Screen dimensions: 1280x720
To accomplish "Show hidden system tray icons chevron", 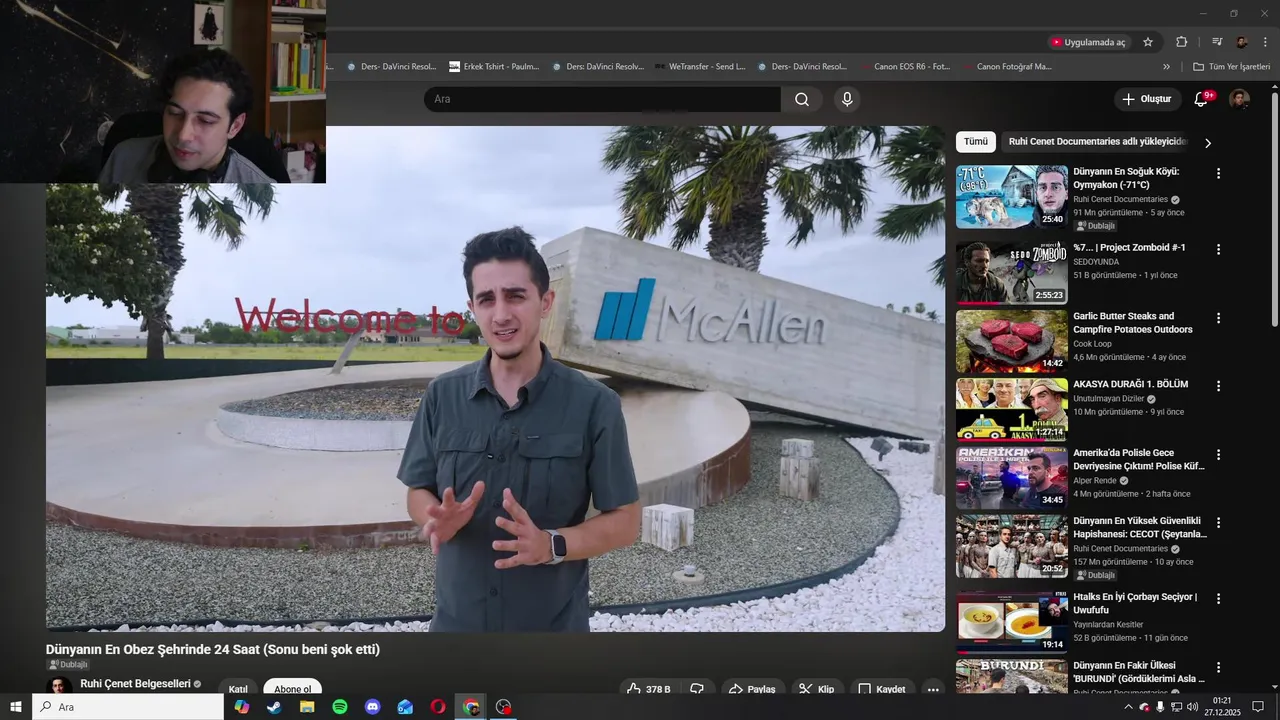I will [x=1129, y=707].
